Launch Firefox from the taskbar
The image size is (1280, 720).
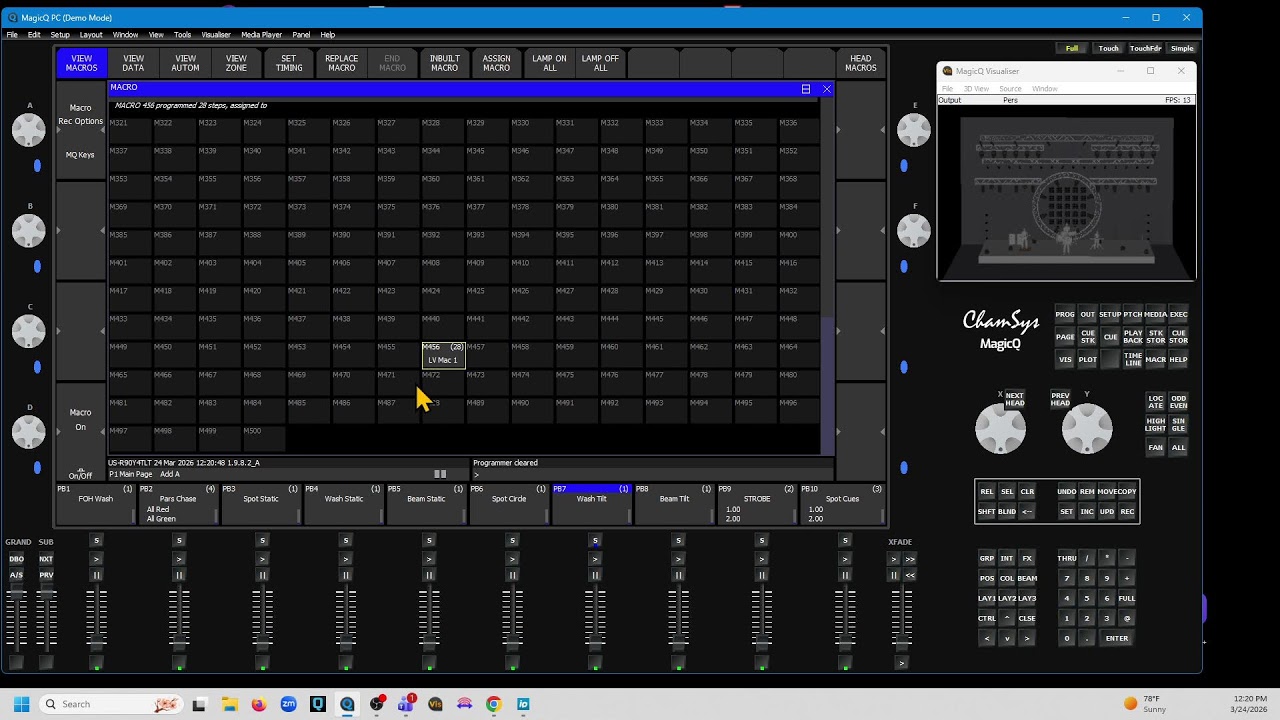tap(259, 704)
